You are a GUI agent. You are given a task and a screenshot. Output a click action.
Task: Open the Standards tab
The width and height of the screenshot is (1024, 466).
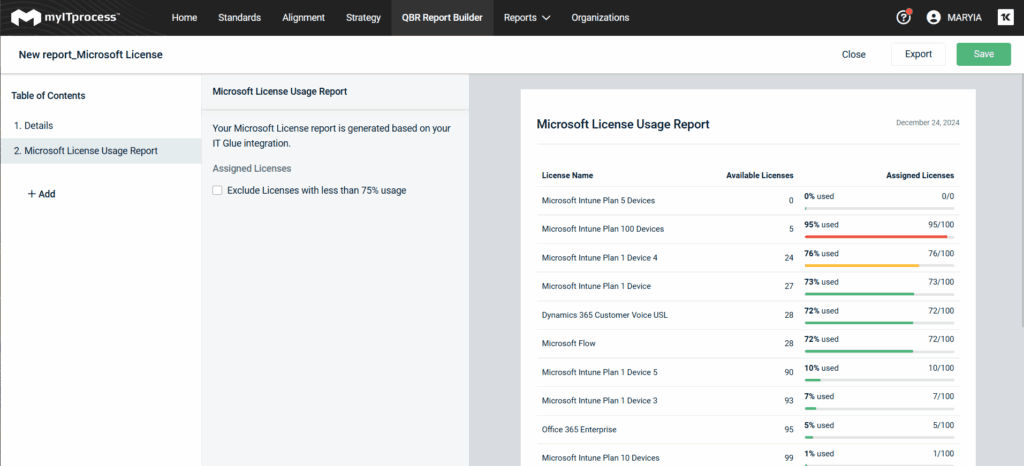coord(239,17)
